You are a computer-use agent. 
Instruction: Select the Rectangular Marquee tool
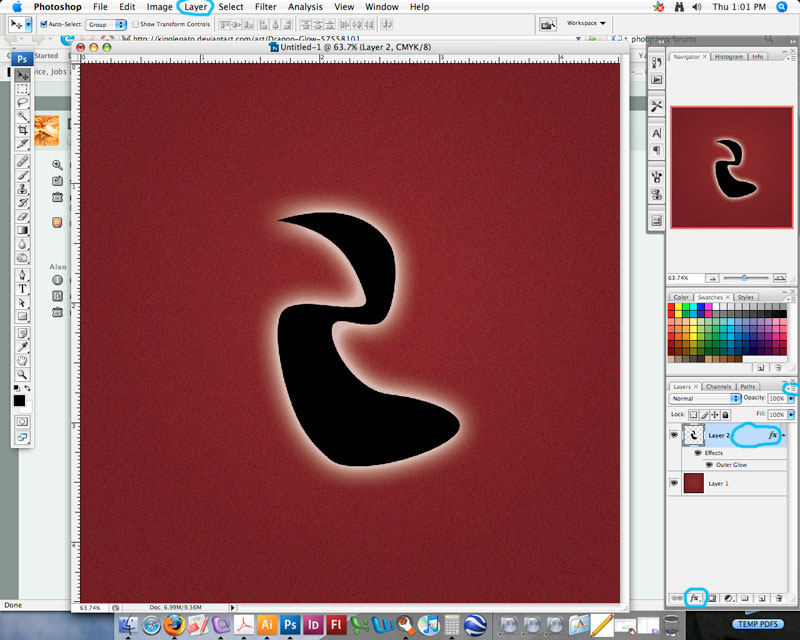(22, 89)
